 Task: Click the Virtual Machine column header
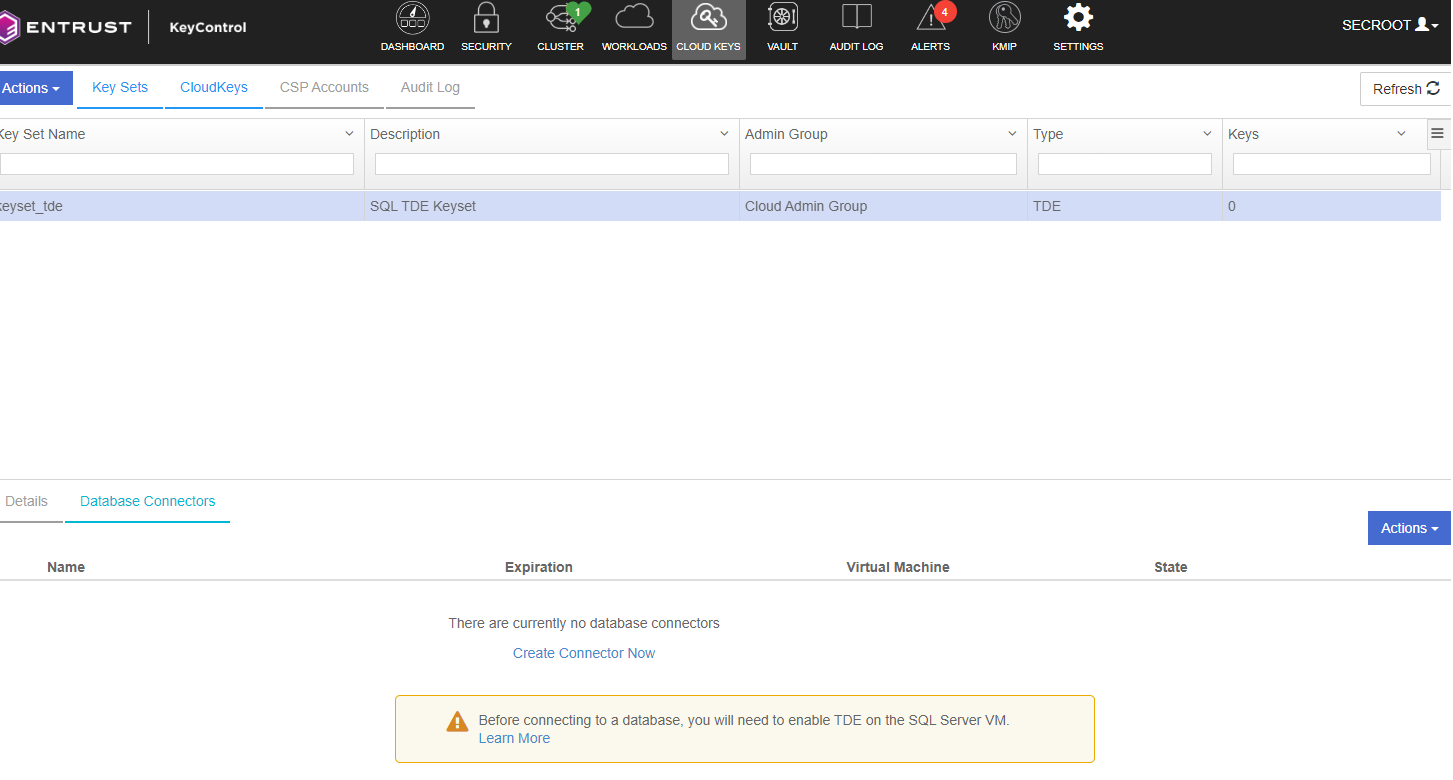[x=898, y=567]
